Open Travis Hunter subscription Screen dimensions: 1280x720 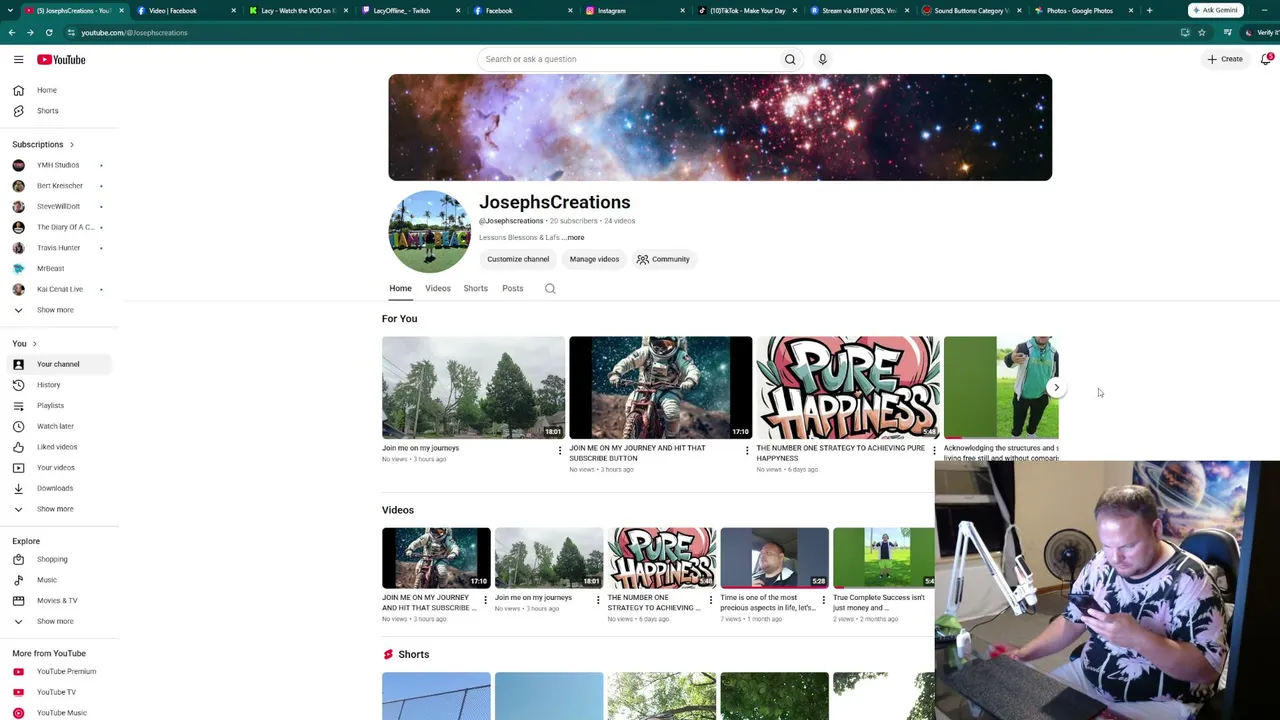pos(58,248)
